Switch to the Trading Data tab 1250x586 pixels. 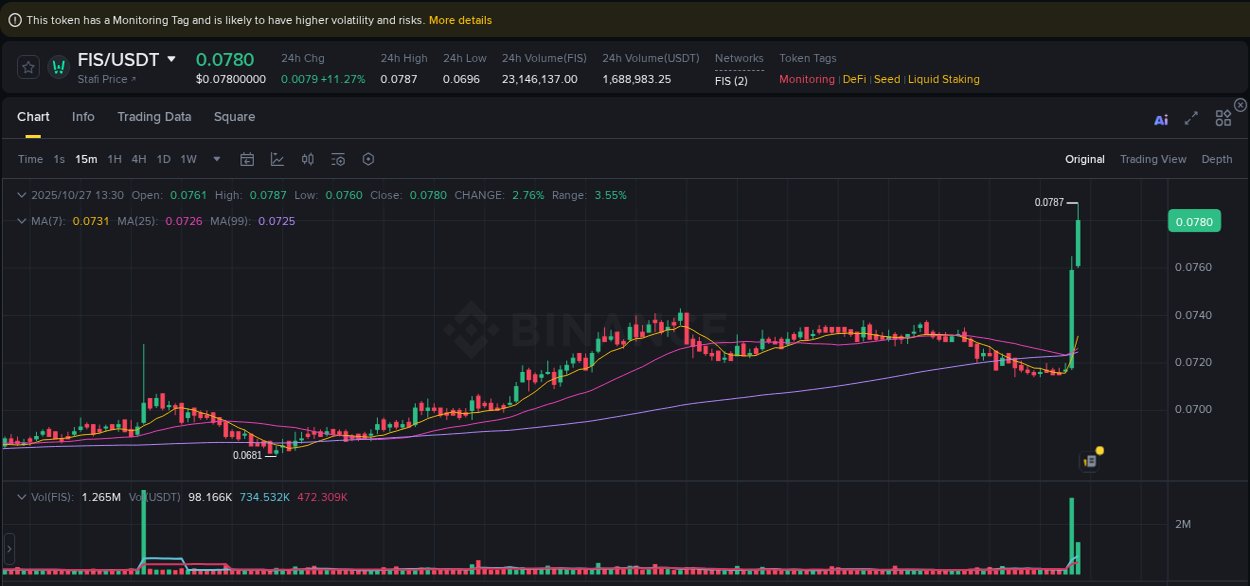[x=154, y=117]
